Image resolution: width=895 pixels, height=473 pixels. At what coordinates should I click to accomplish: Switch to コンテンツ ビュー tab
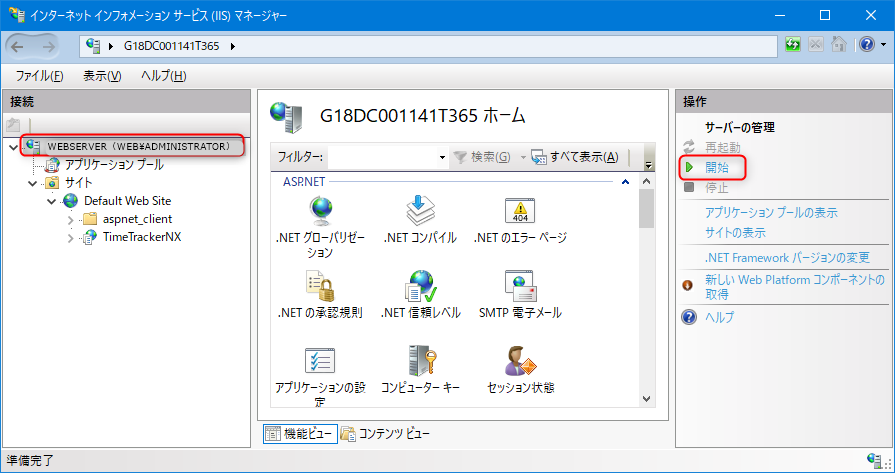(x=385, y=434)
